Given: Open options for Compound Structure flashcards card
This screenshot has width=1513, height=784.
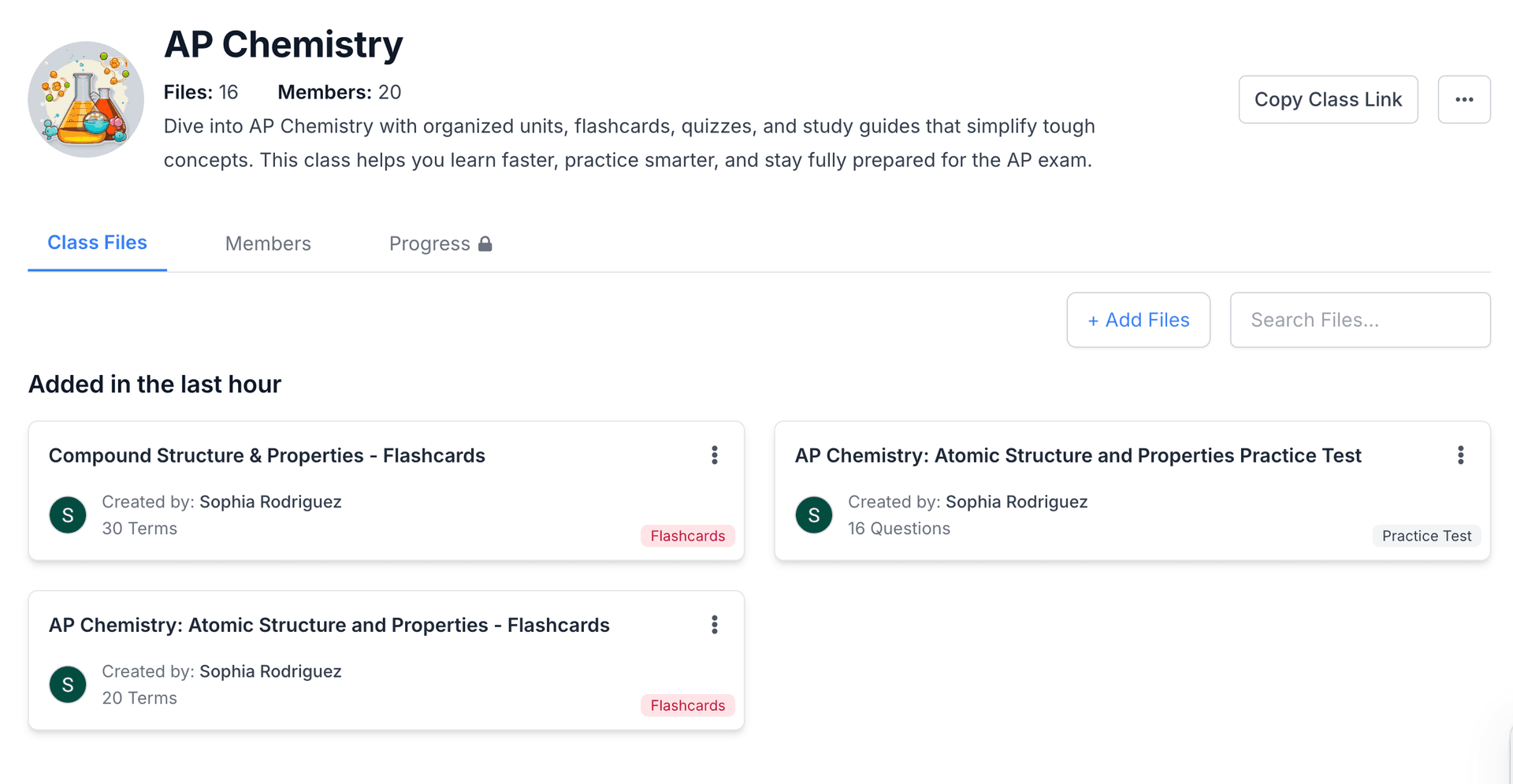Looking at the screenshot, I should click(x=715, y=455).
